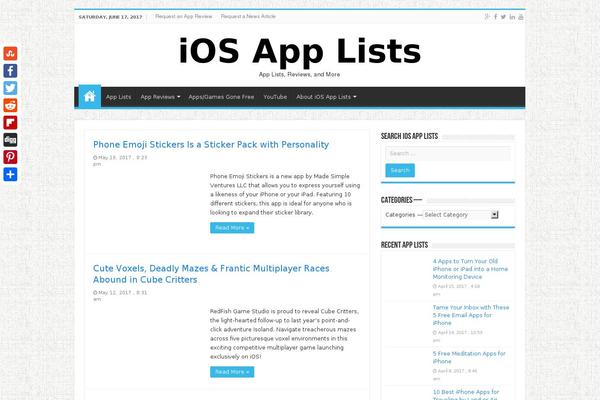This screenshot has width=600, height=400.
Task: Share page via StumbleUpon icon
Action: pos(10,53)
